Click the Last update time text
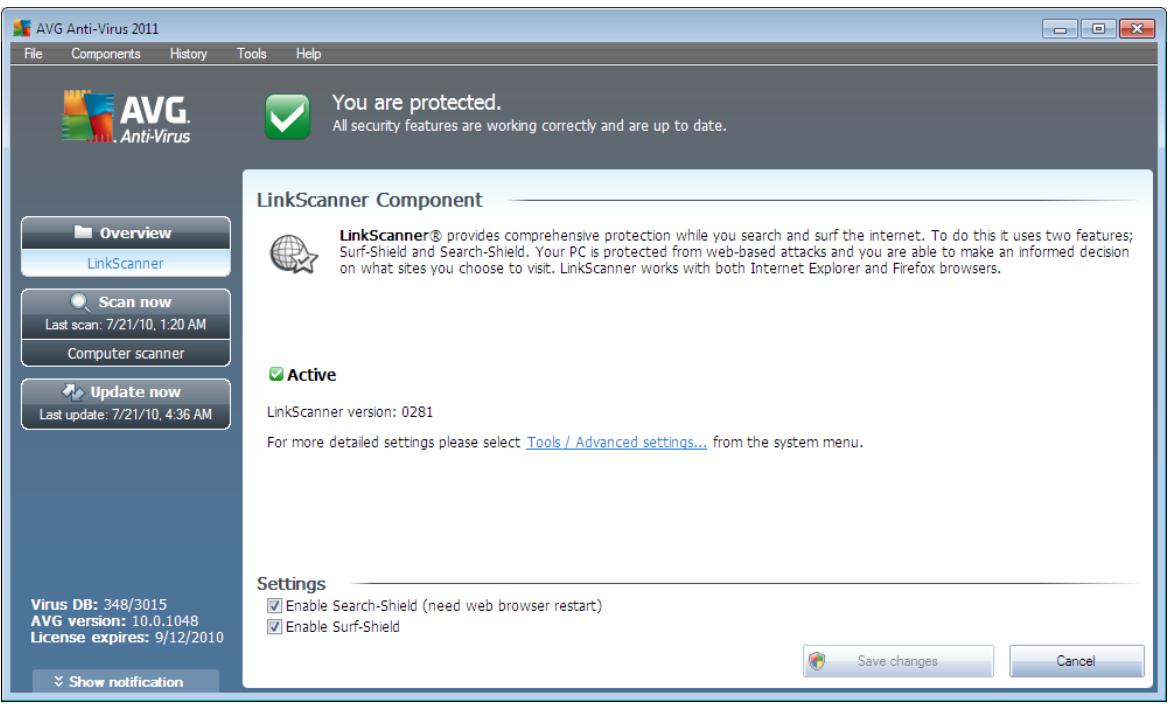Image resolution: width=1170 pixels, height=704 pixels. coord(125,414)
